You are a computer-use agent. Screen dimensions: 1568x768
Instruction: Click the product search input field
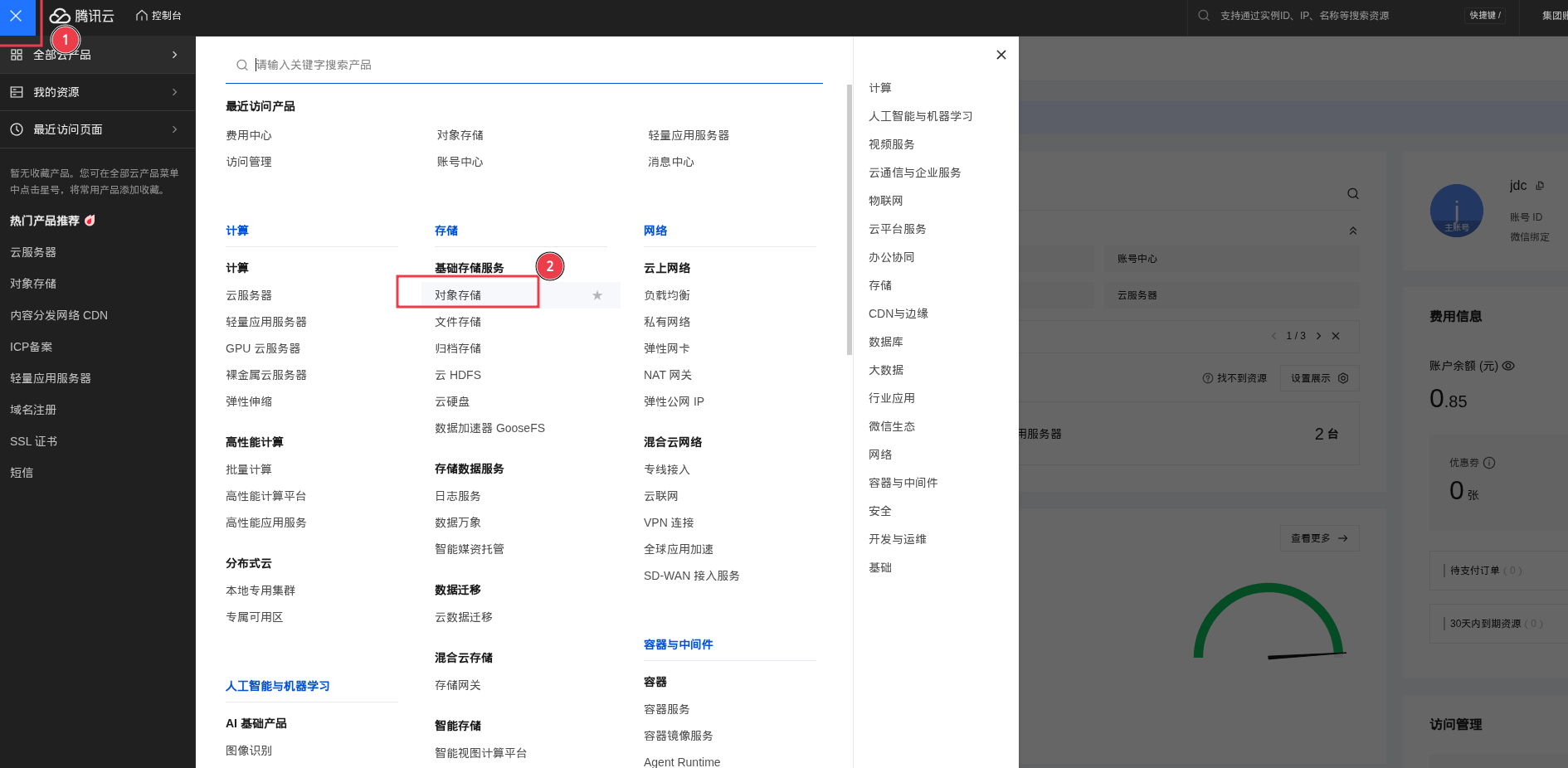531,65
